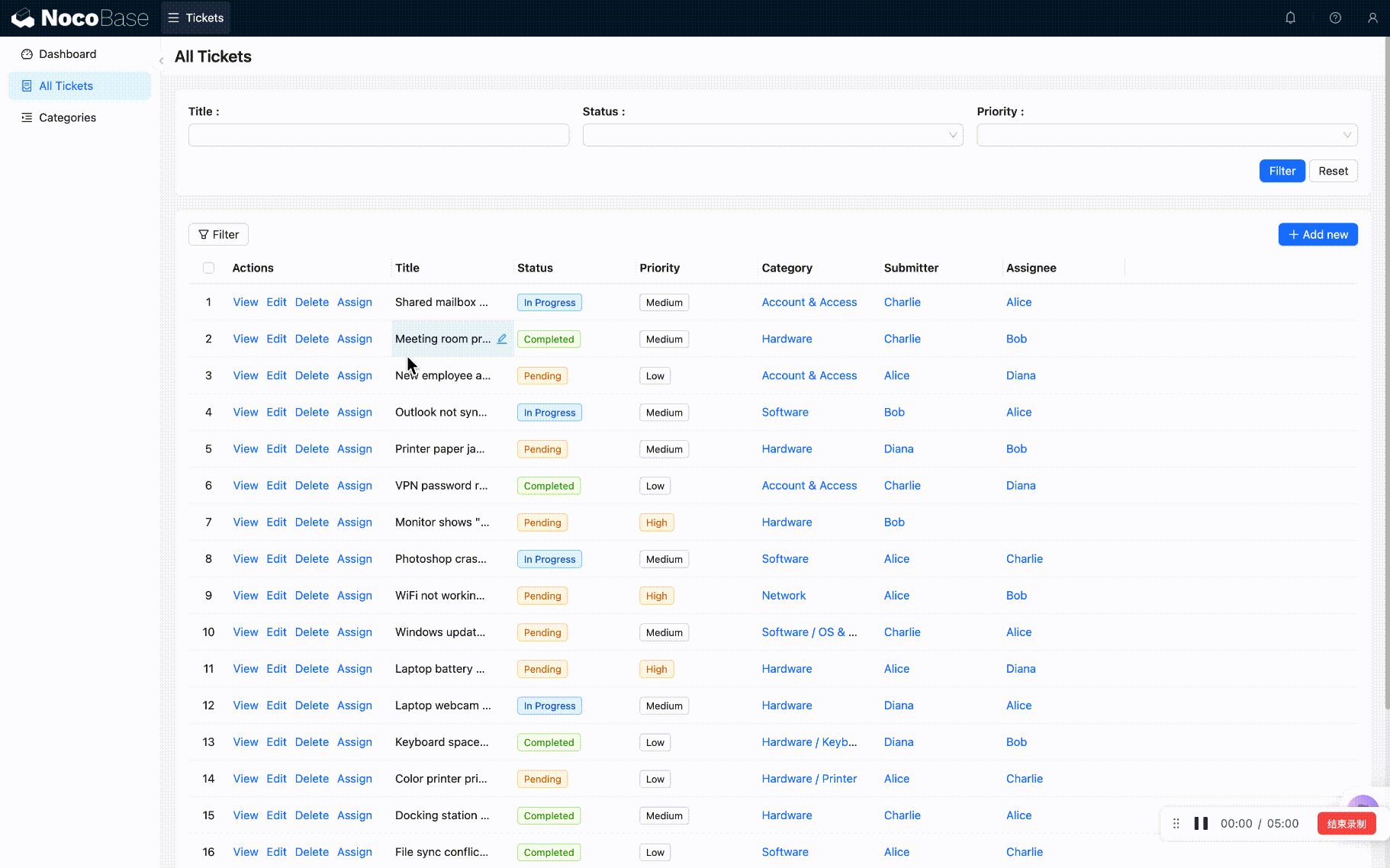The width and height of the screenshot is (1390, 868).
Task: Open Categories from the sidebar
Action: 67,117
